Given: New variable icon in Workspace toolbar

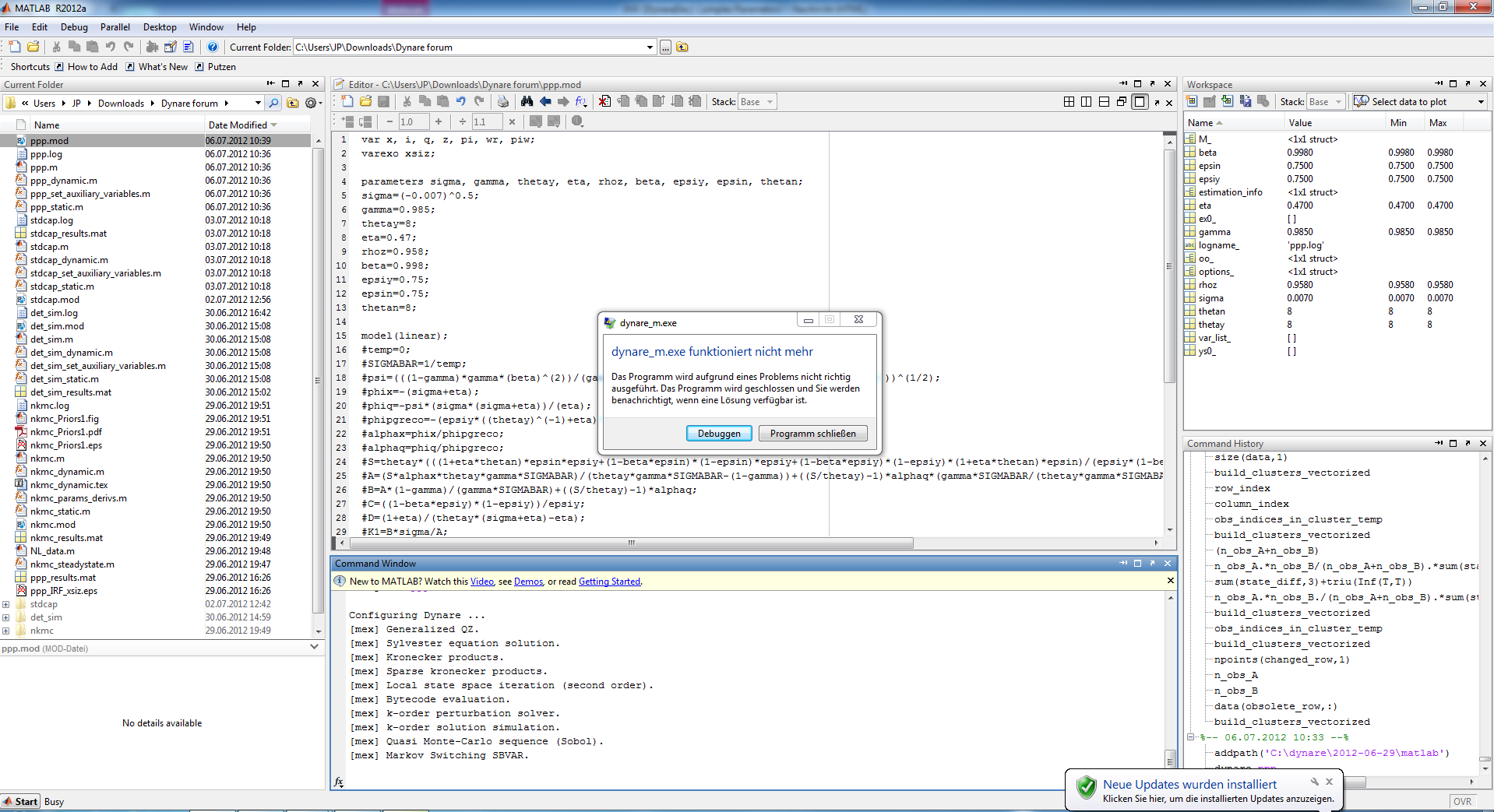Looking at the screenshot, I should click(1192, 102).
